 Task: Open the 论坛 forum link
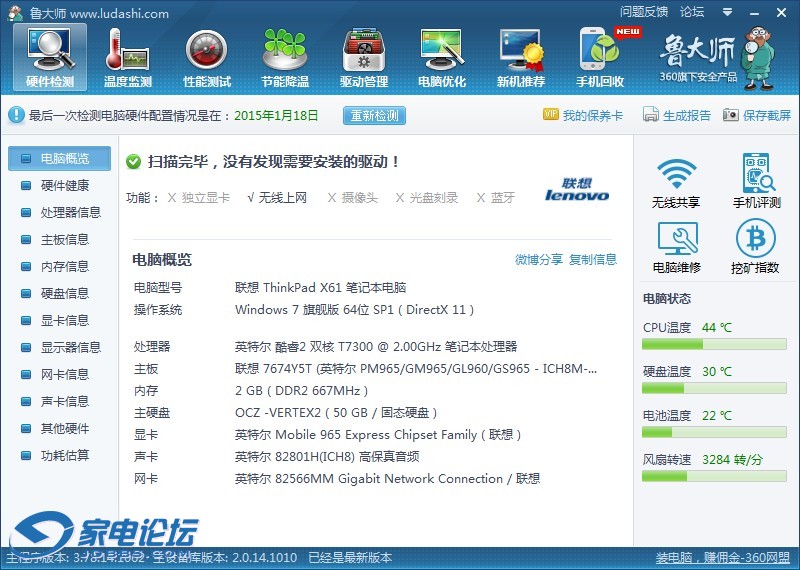(692, 12)
